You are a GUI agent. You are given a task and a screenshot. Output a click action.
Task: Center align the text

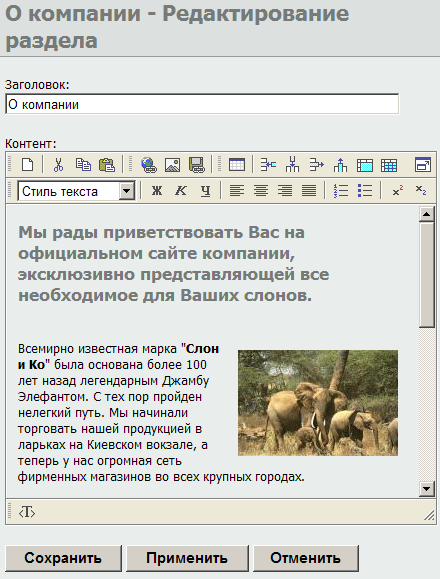point(261,191)
